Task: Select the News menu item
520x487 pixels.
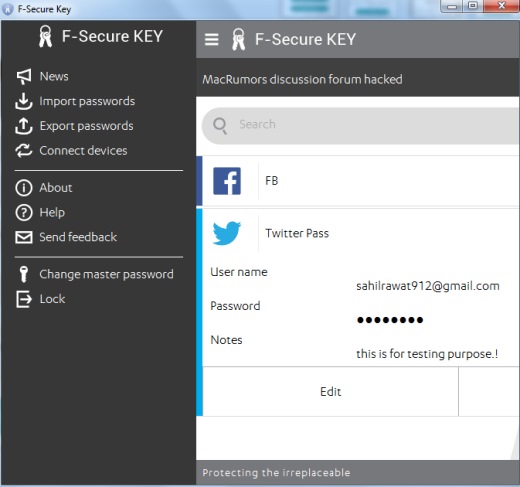Action: point(54,76)
